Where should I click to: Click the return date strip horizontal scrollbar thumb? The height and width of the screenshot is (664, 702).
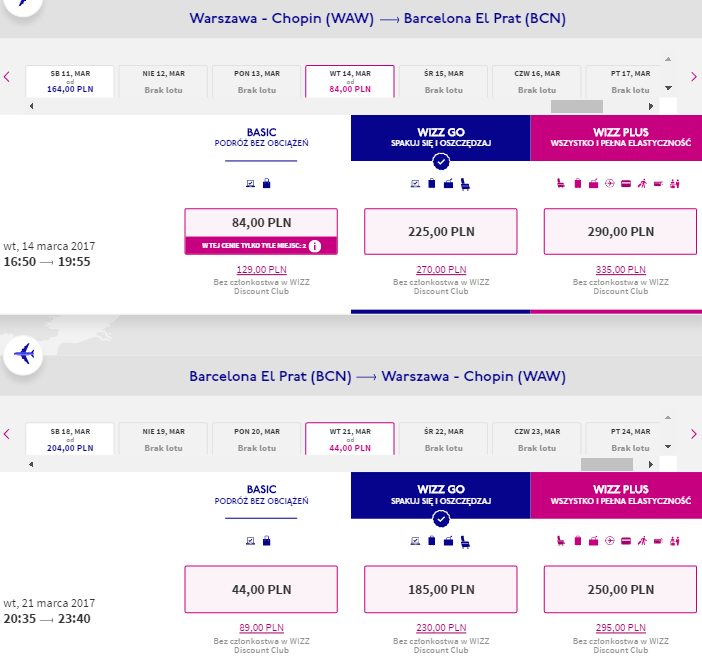pos(607,464)
